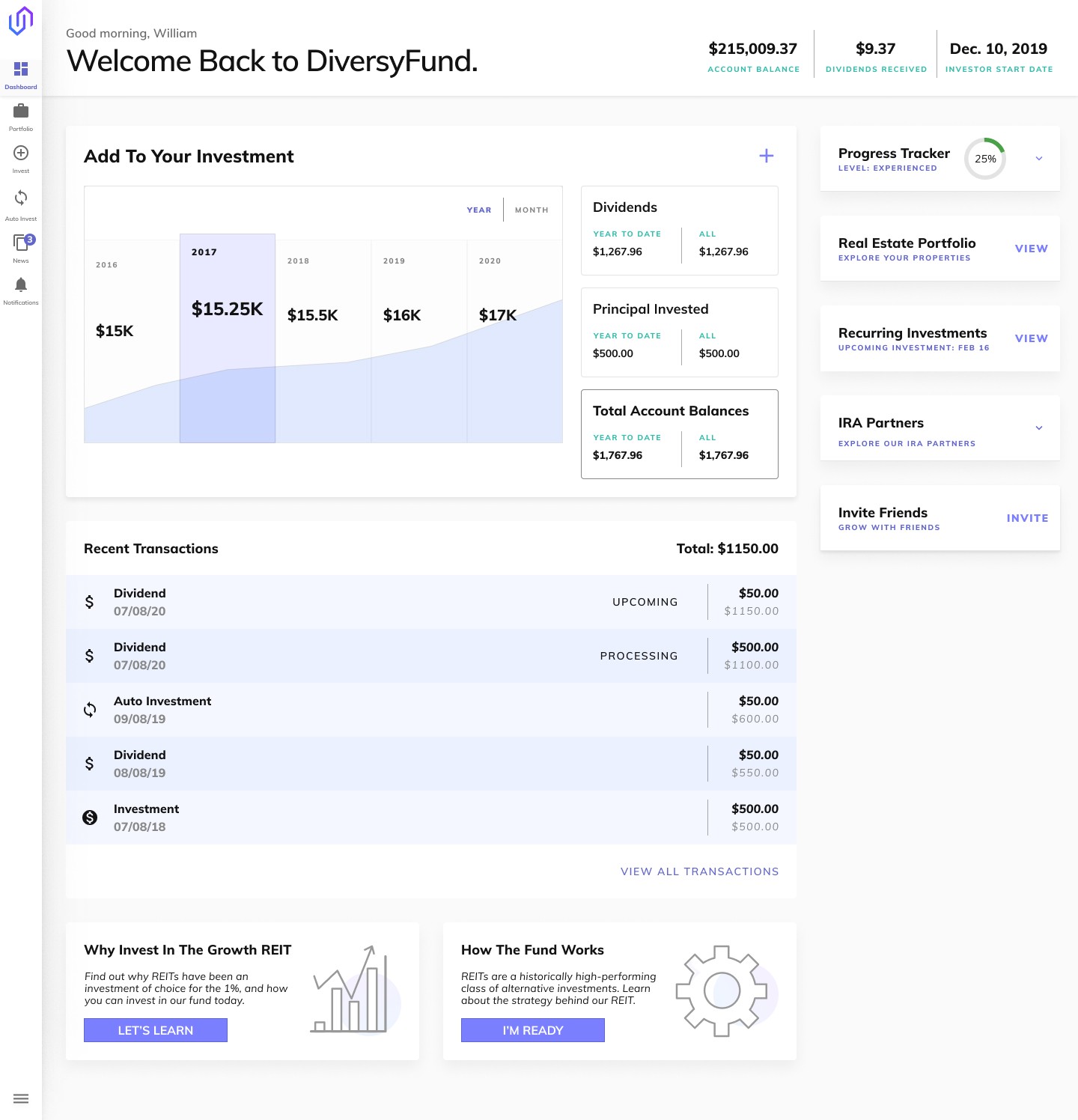The height and width of the screenshot is (1120, 1078).
Task: Select the Principal Invested summary card
Action: tap(680, 332)
